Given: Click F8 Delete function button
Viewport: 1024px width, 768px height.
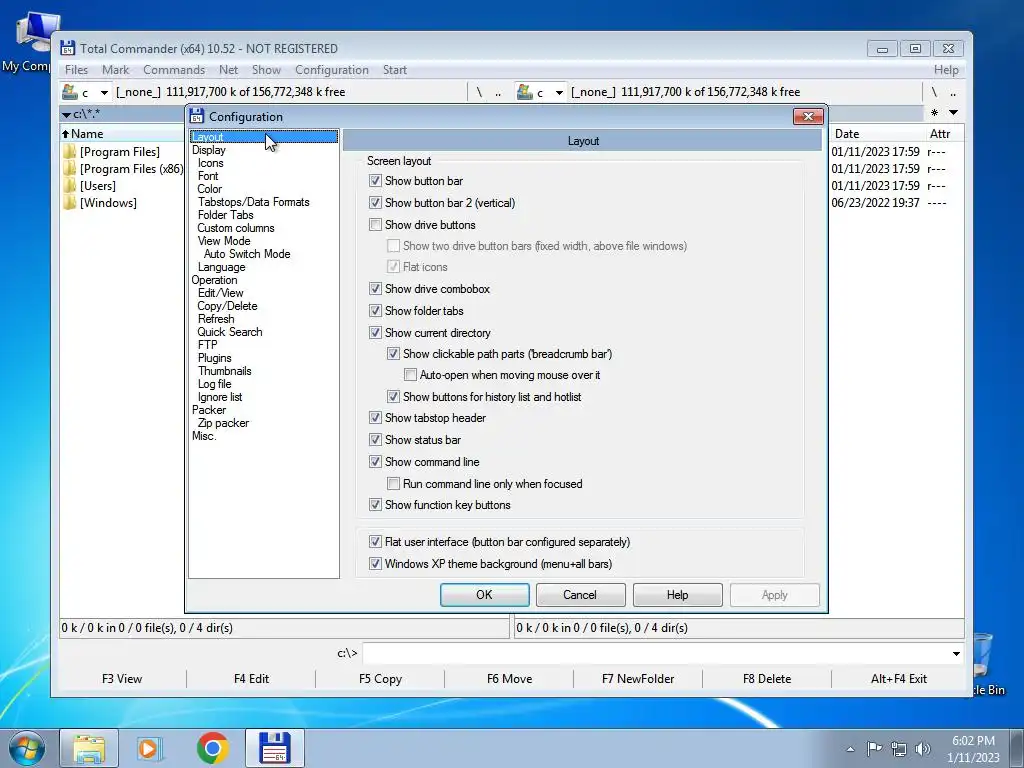Looking at the screenshot, I should [767, 679].
